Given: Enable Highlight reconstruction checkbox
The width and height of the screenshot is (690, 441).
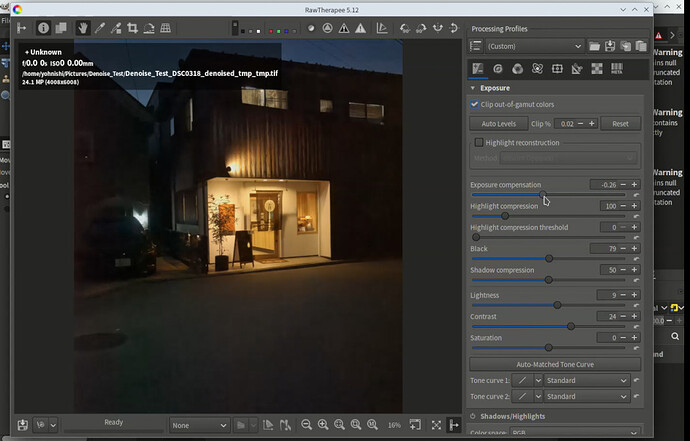Looking at the screenshot, I should click(x=479, y=142).
